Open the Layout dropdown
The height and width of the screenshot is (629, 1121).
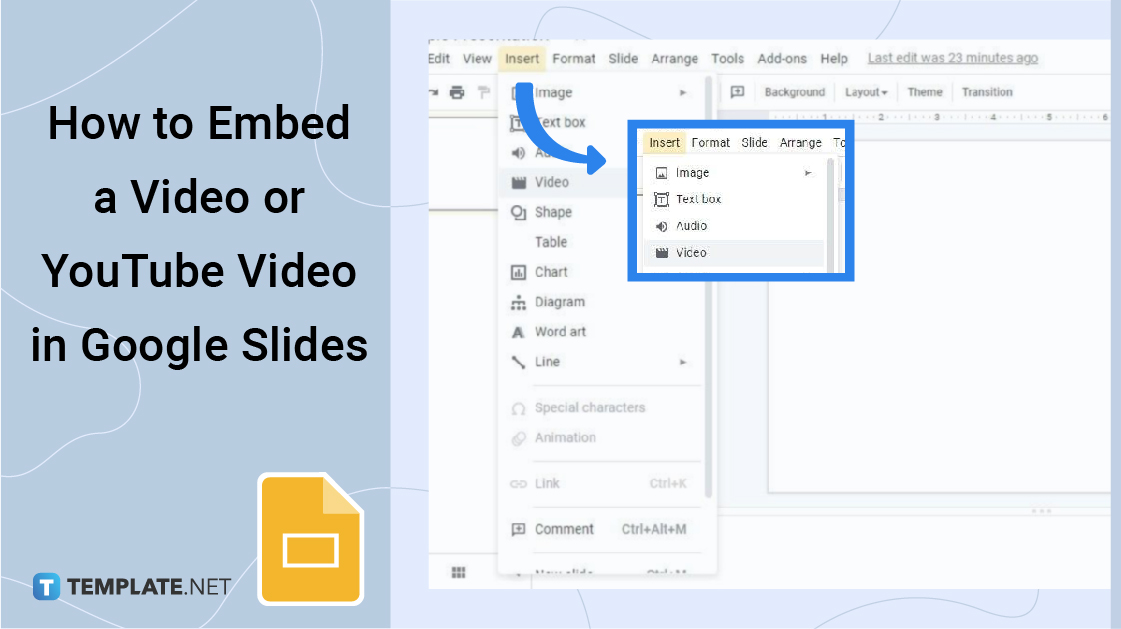(866, 92)
